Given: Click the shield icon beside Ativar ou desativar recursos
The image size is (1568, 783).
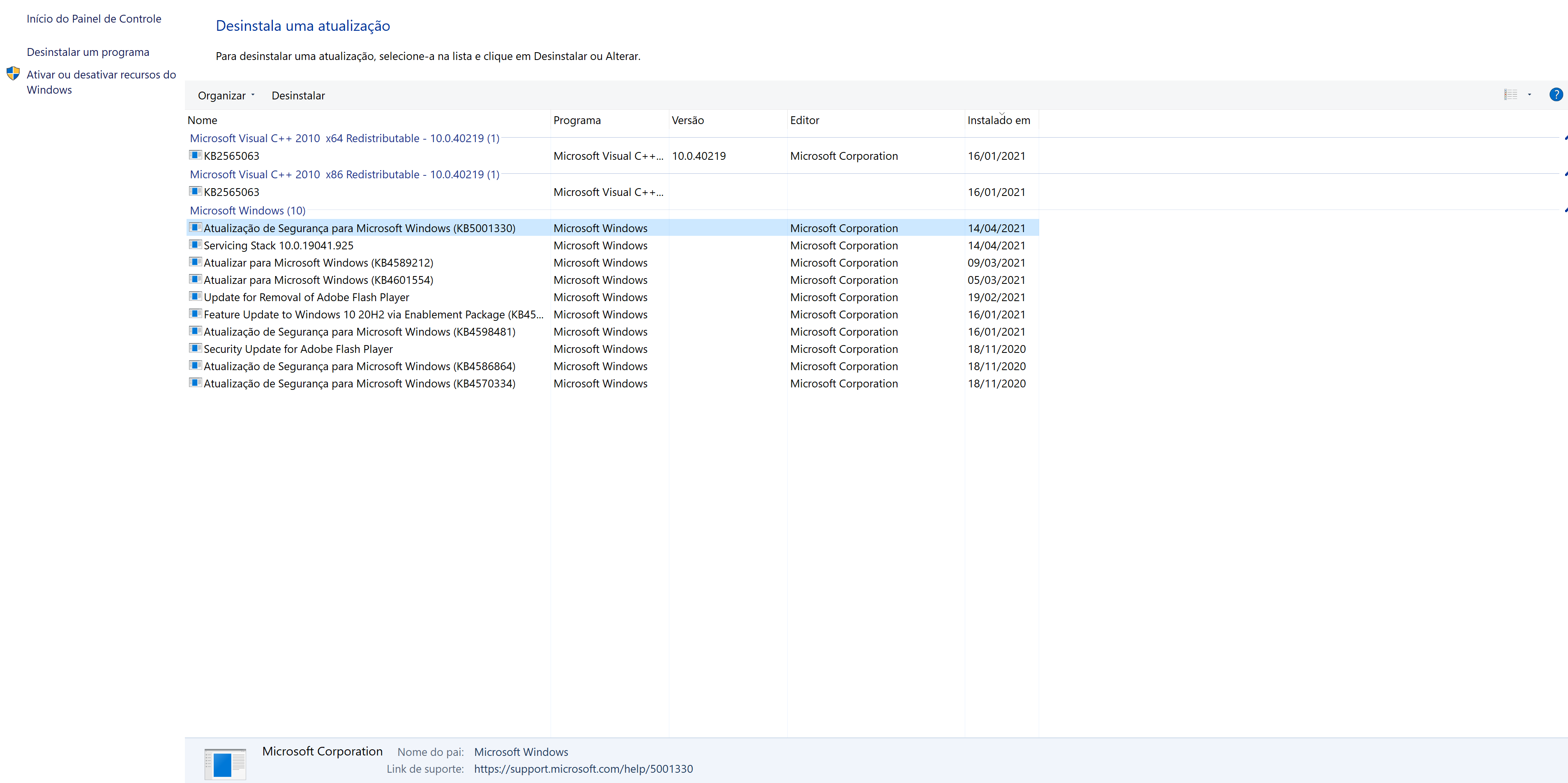Looking at the screenshot, I should 13,74.
